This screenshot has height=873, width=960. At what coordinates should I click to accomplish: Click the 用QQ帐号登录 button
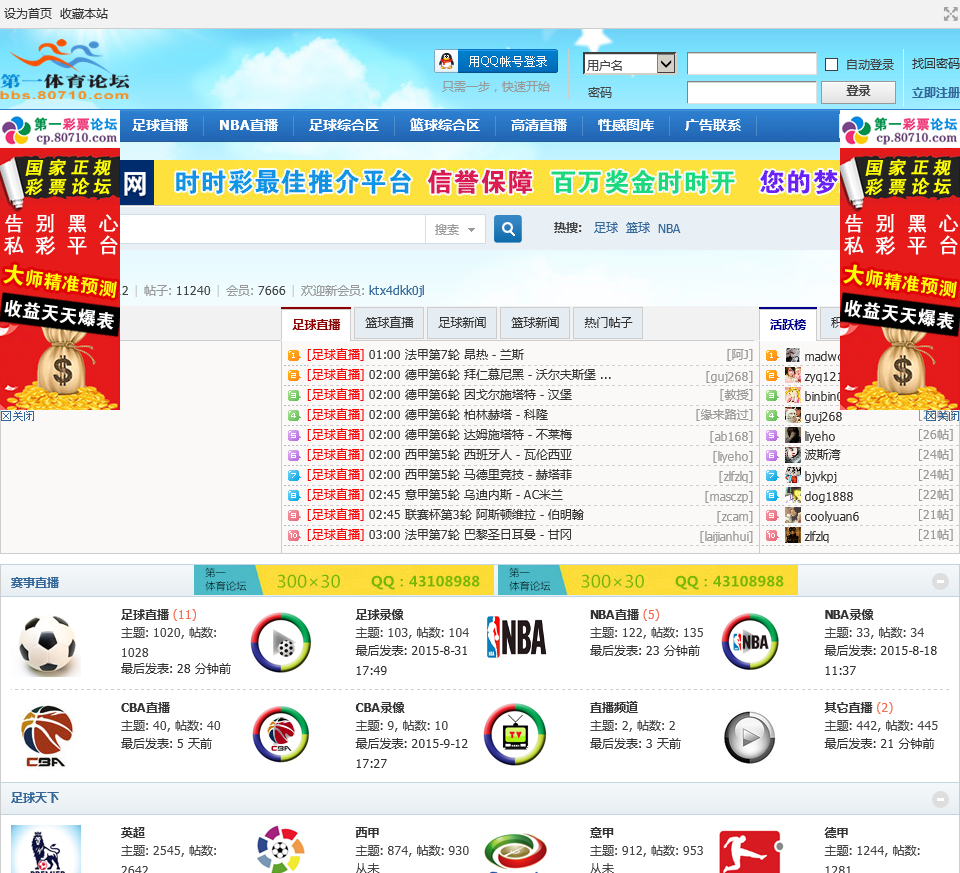tap(496, 61)
